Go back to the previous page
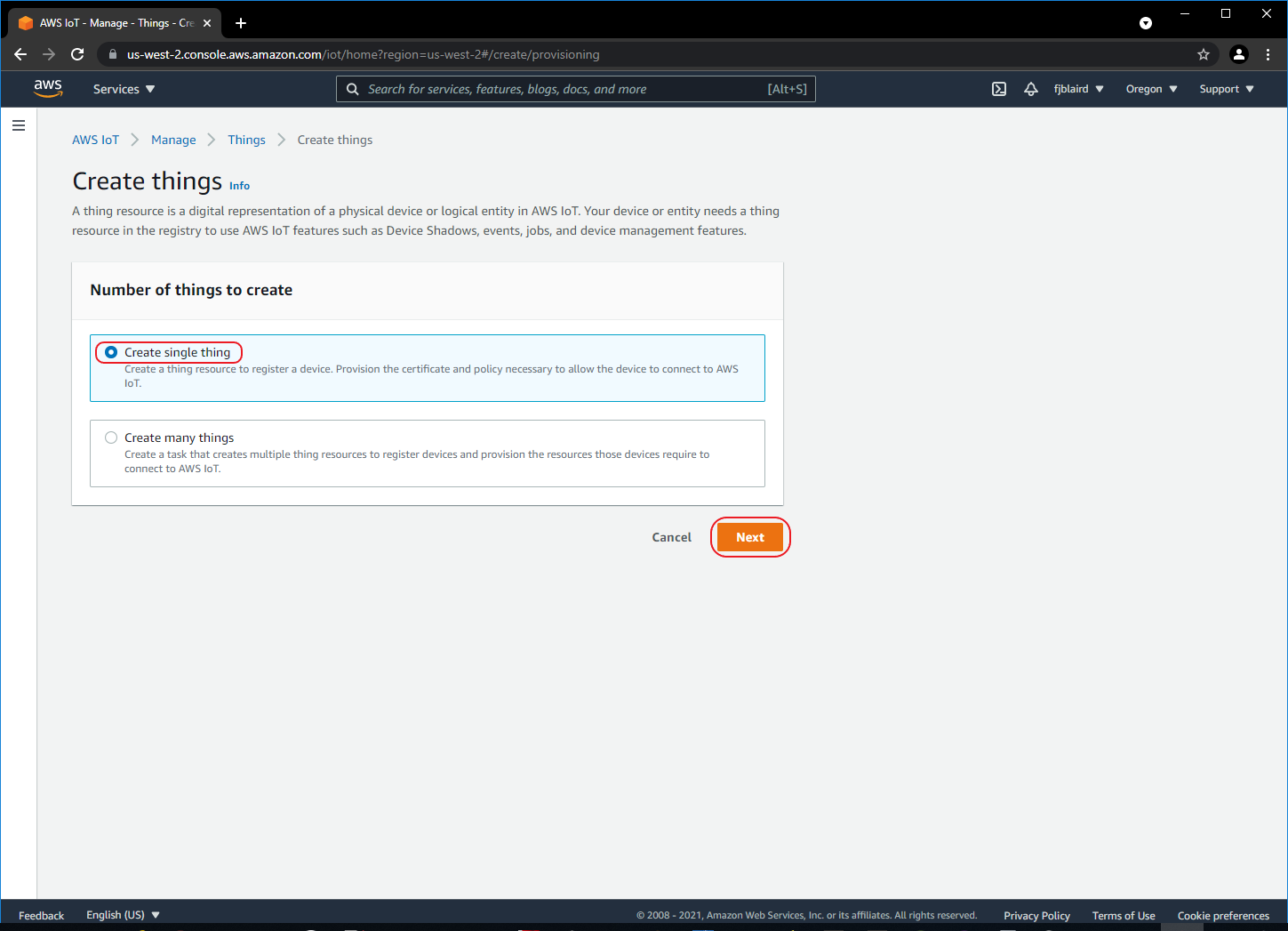Screen dimensions: 1288x931 20,54
